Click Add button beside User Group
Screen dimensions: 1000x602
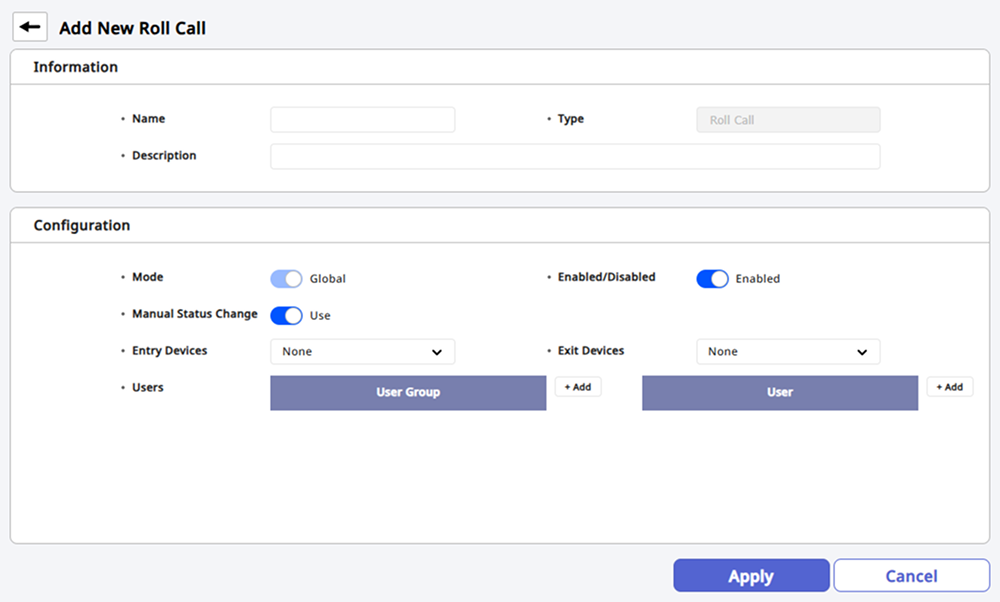(x=578, y=387)
